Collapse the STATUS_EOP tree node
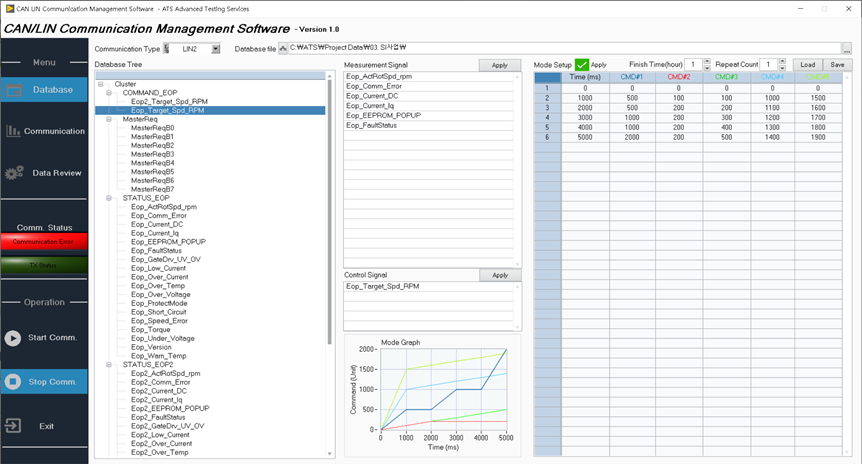This screenshot has width=862, height=464. (109, 198)
